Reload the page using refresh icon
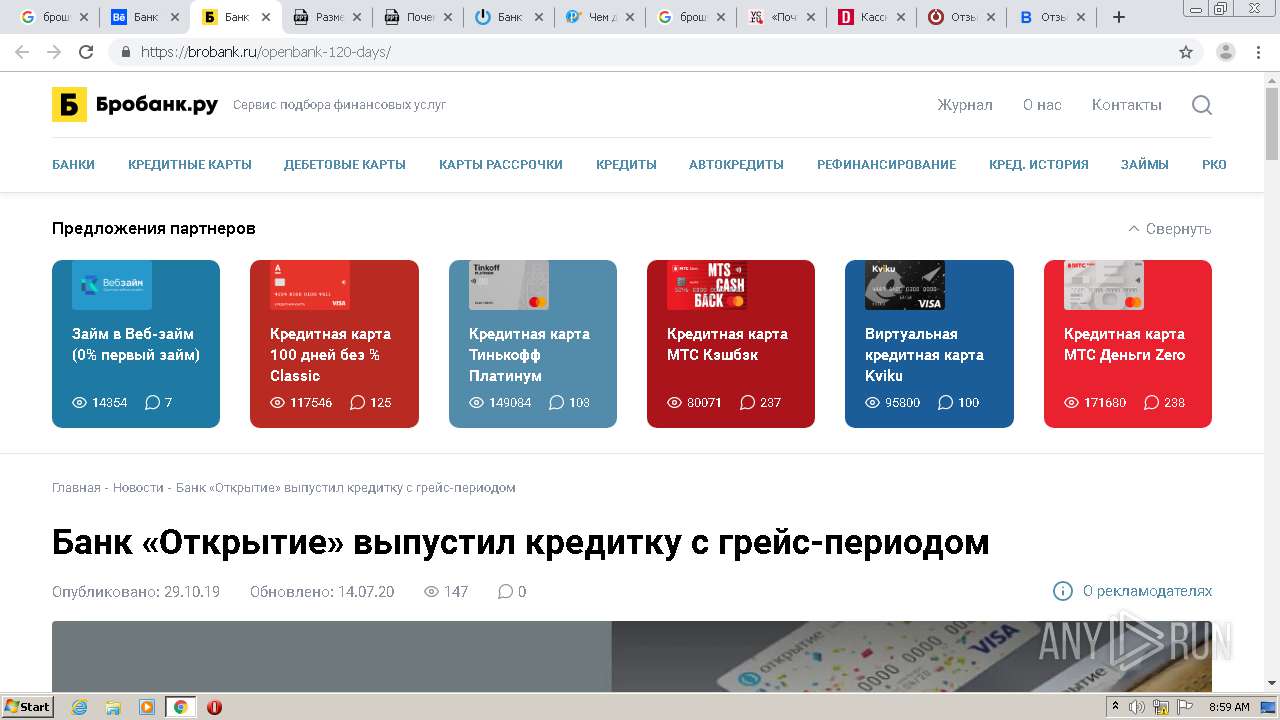1280x720 pixels. (86, 52)
